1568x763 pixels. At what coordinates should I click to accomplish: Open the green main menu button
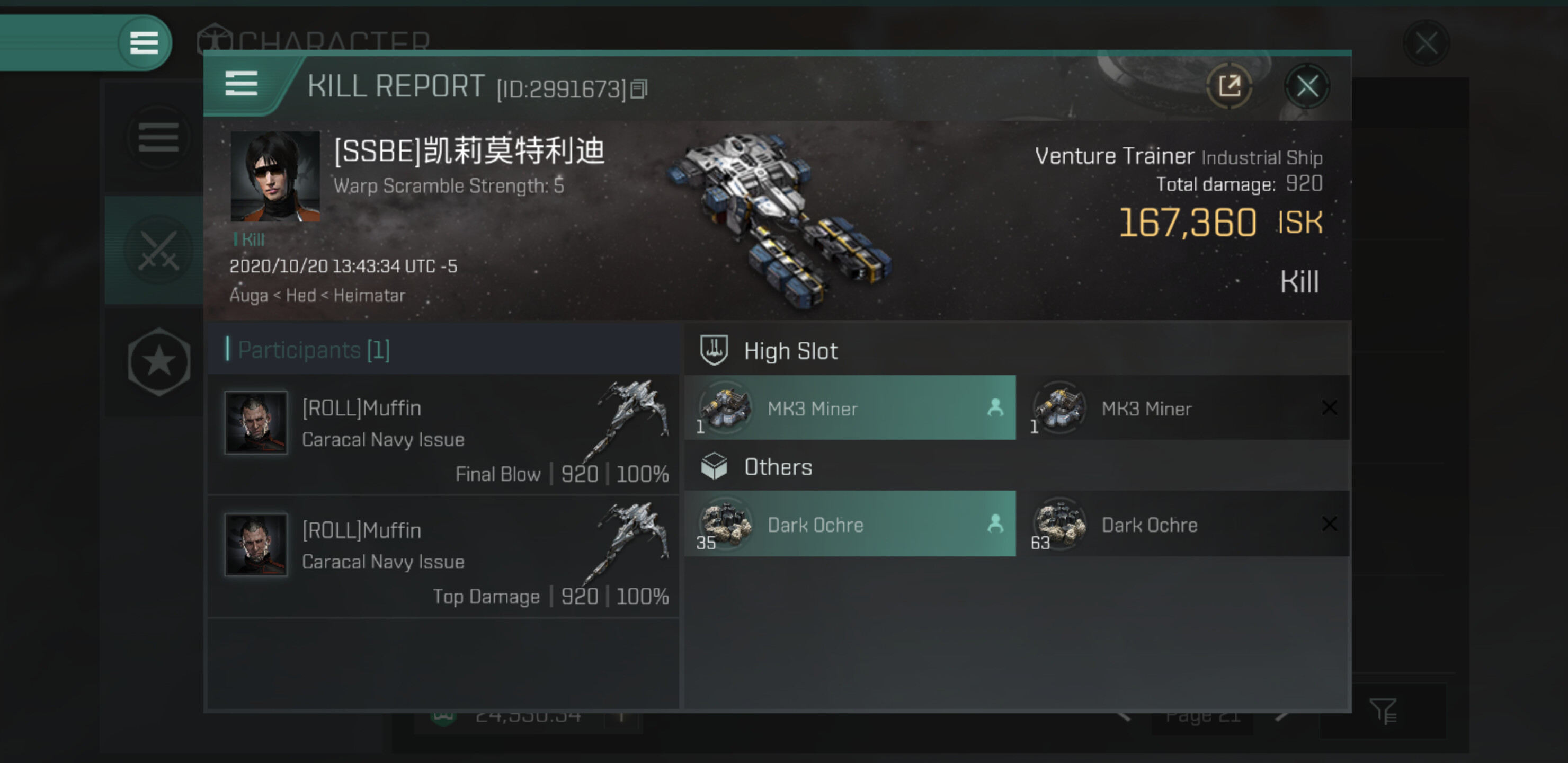click(144, 42)
